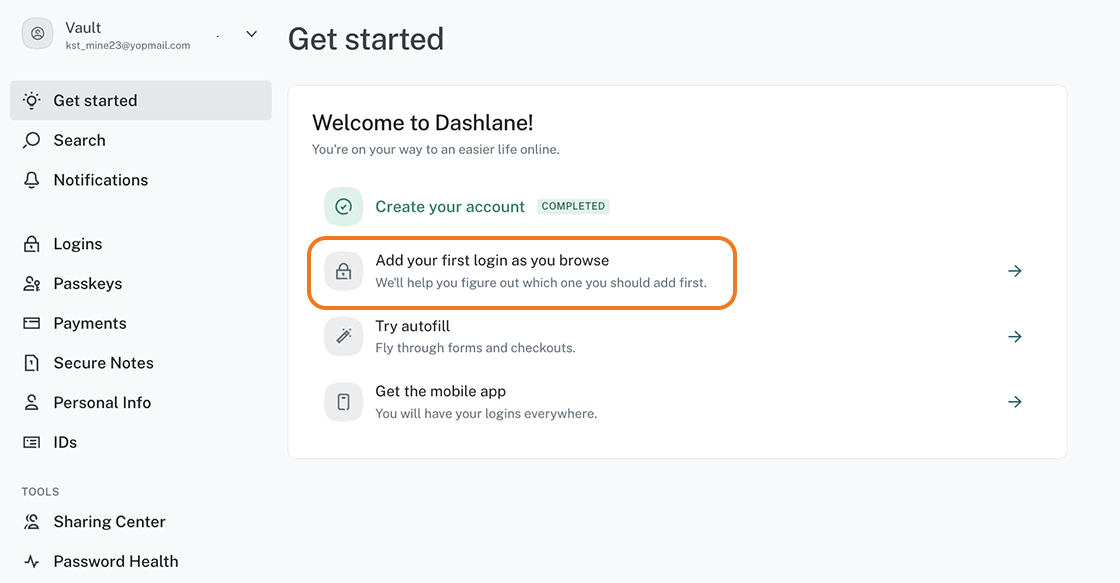
Task: Click the Vault account avatar icon
Action: click(x=37, y=34)
